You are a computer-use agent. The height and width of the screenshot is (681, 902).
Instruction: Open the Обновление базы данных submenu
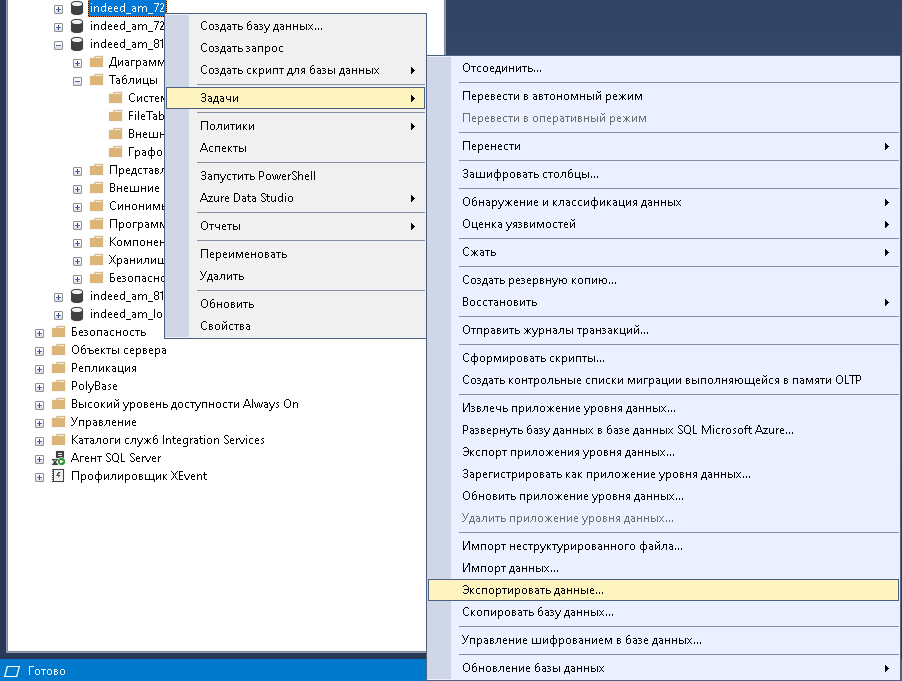532,668
